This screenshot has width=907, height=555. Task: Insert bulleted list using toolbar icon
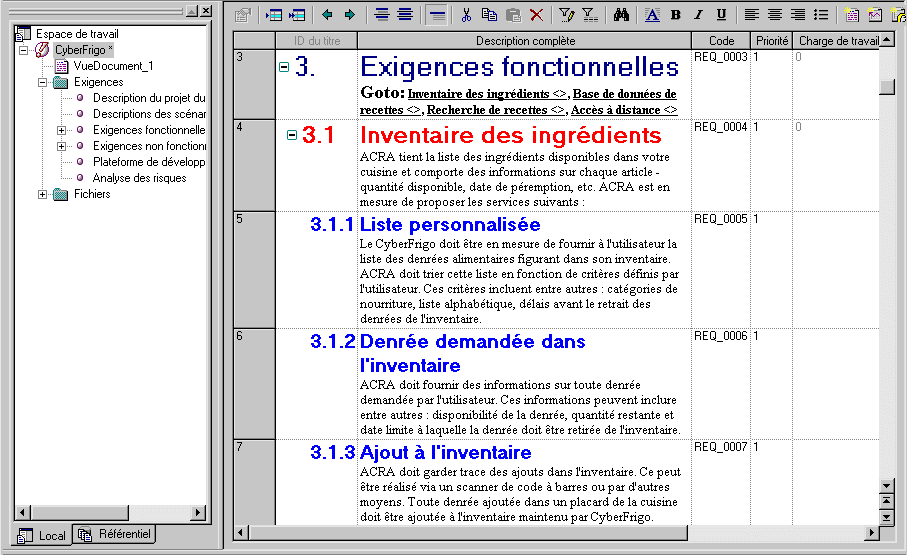point(821,14)
